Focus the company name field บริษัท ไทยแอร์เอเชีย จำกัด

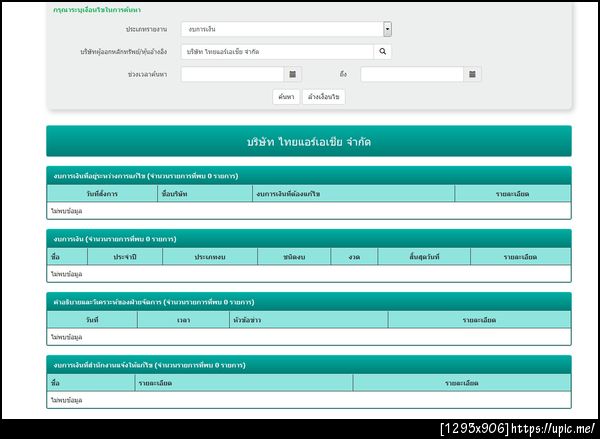point(277,52)
